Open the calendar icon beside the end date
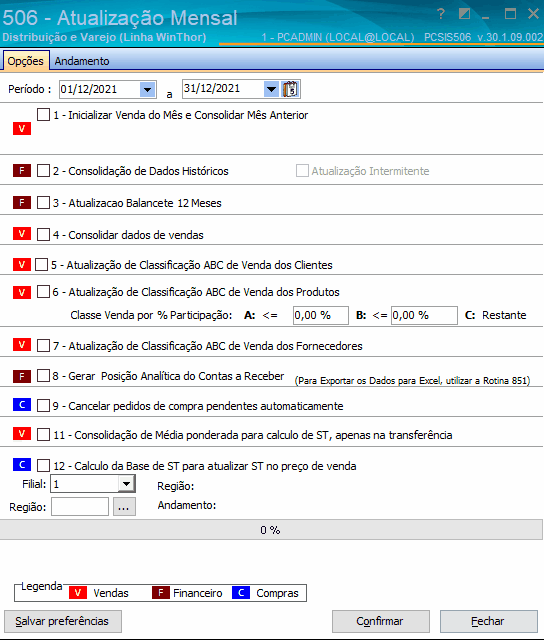The height and width of the screenshot is (640, 544). (x=291, y=89)
